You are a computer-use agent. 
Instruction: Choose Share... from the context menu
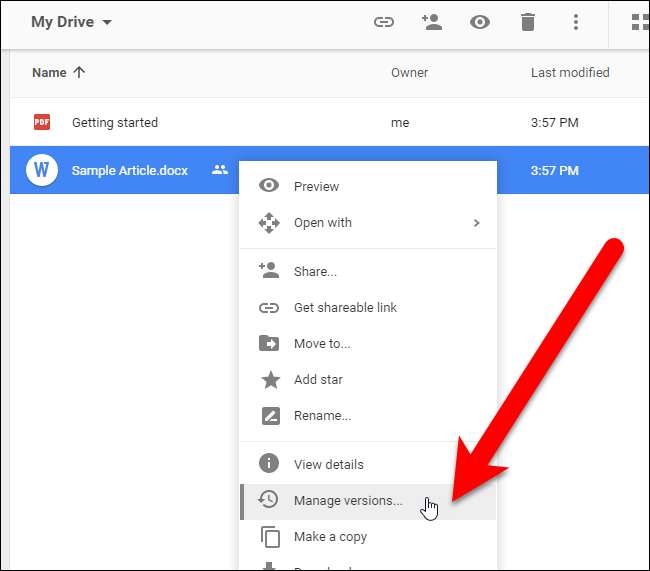(x=315, y=271)
